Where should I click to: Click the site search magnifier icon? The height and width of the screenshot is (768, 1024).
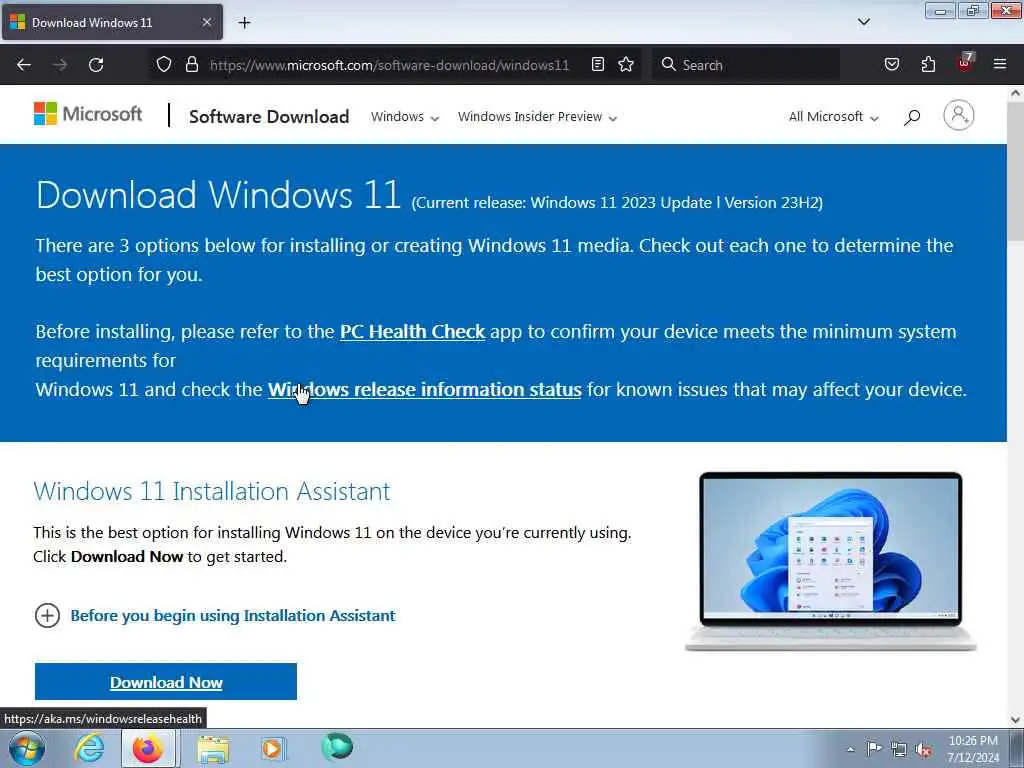pyautogui.click(x=912, y=117)
